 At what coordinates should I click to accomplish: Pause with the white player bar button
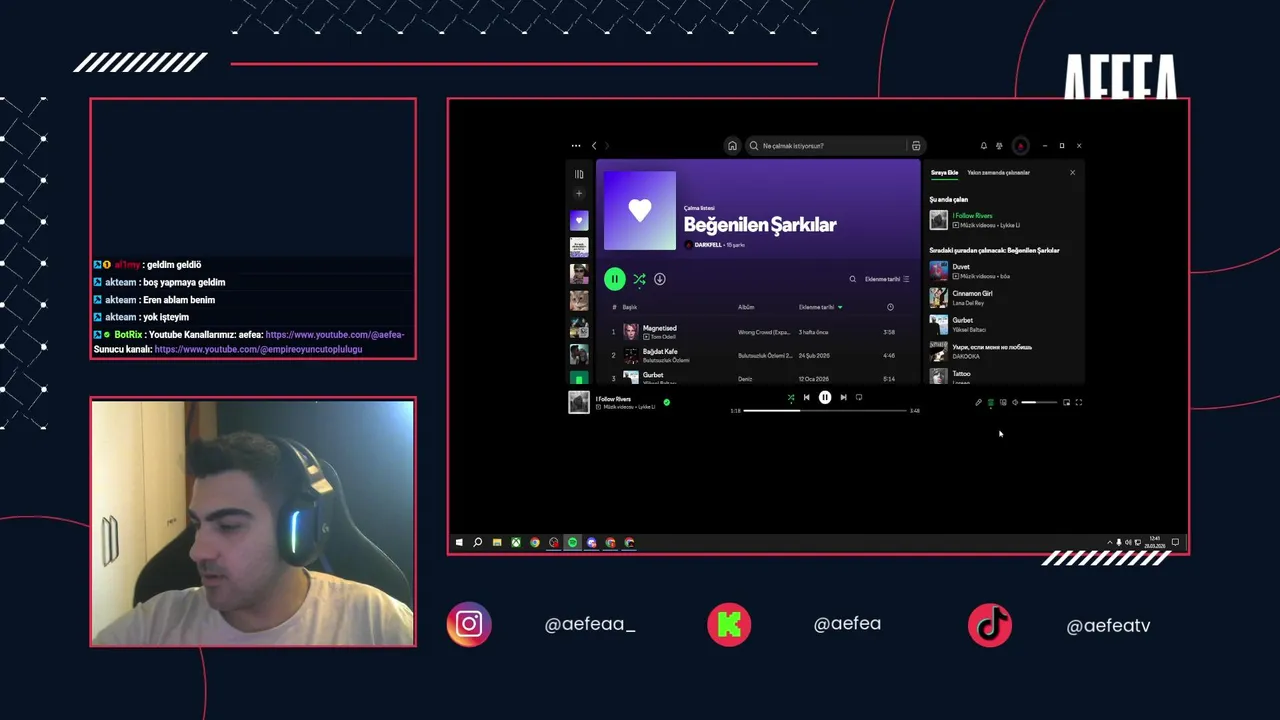(x=825, y=397)
